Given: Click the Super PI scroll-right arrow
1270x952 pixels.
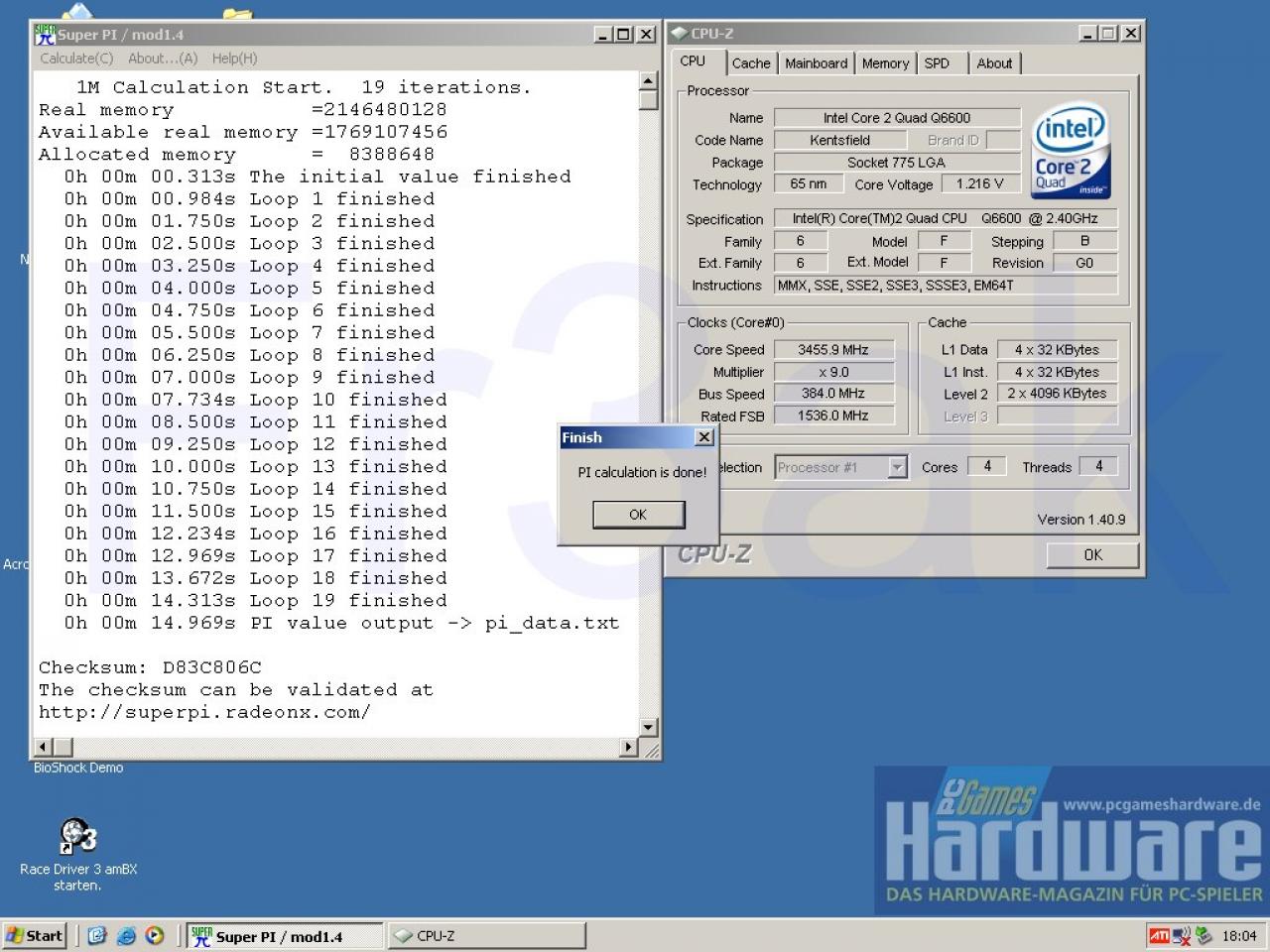Looking at the screenshot, I should click(x=629, y=747).
